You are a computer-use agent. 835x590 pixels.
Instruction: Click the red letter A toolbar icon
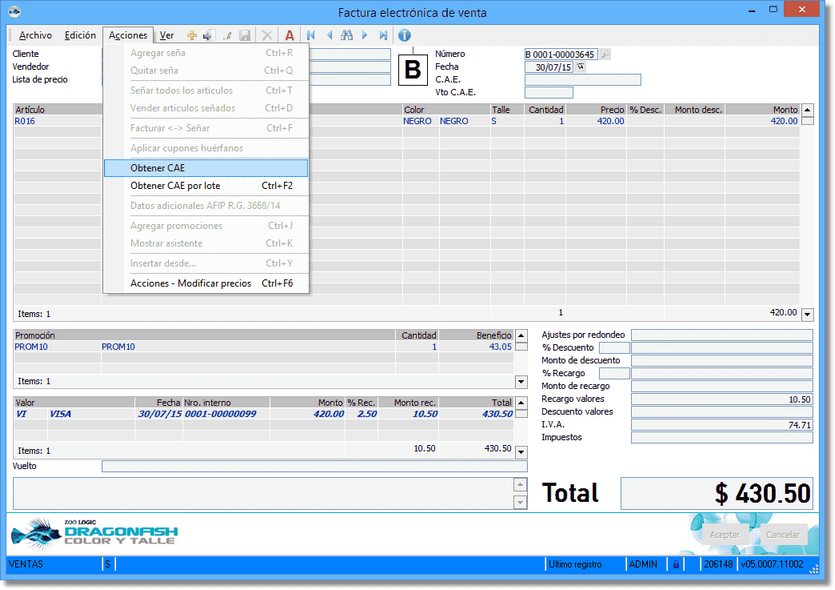click(290, 35)
